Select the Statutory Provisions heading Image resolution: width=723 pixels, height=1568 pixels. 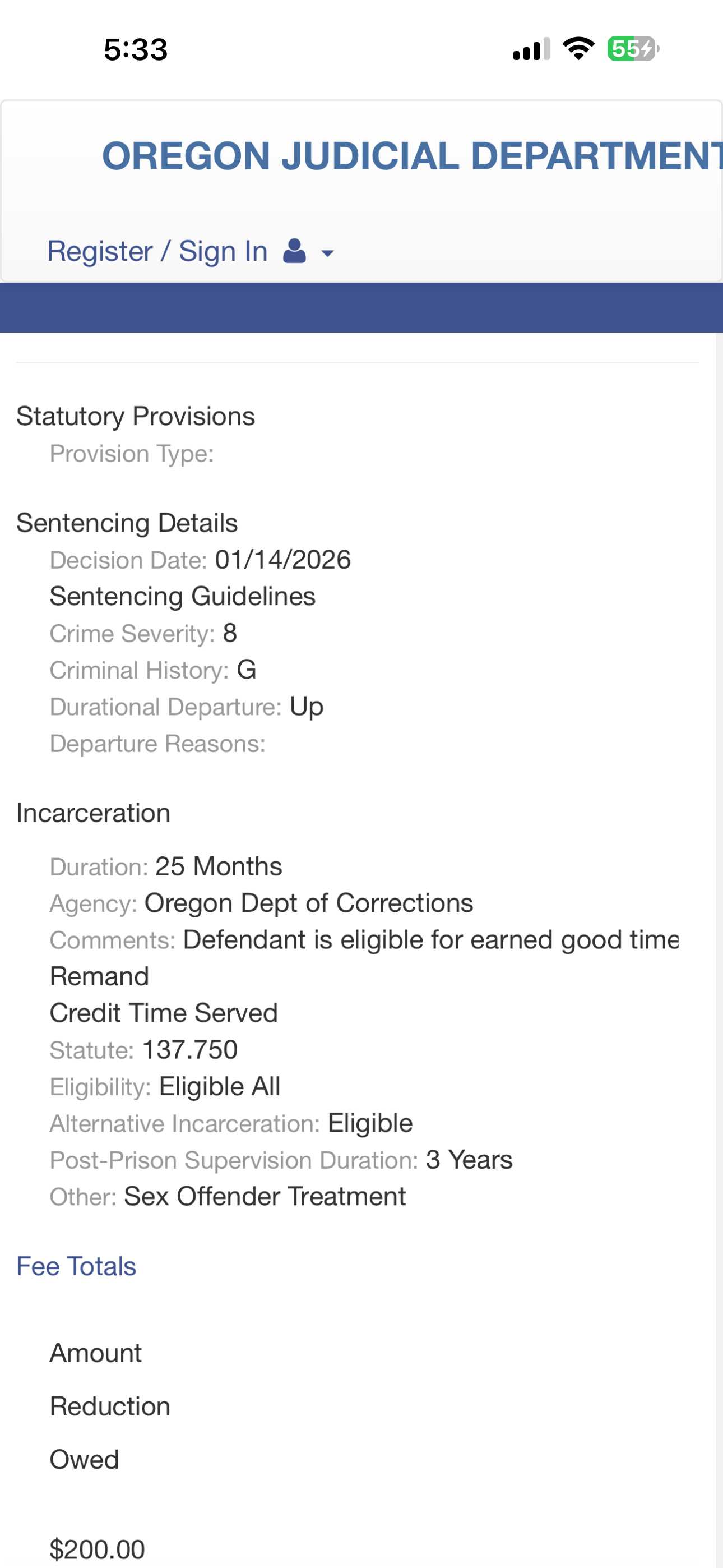click(x=135, y=416)
